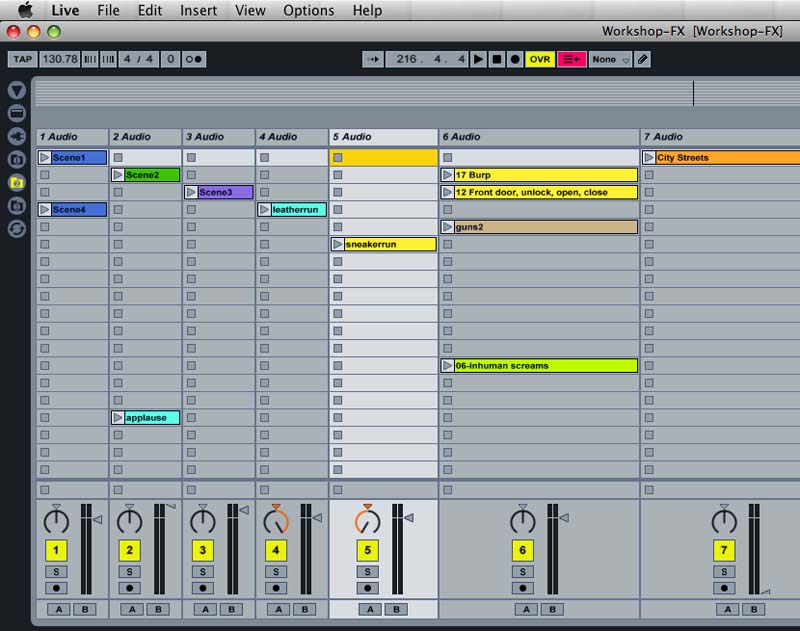Screen dimensions: 800x631
Task: Launch the Scene2 clip
Action: (118, 175)
